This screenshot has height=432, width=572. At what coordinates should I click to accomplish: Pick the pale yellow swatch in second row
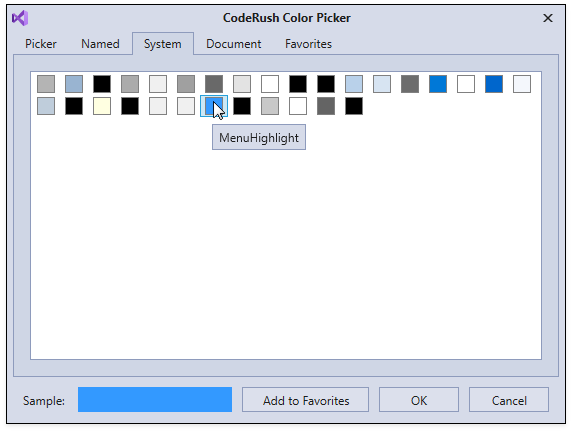tap(102, 106)
